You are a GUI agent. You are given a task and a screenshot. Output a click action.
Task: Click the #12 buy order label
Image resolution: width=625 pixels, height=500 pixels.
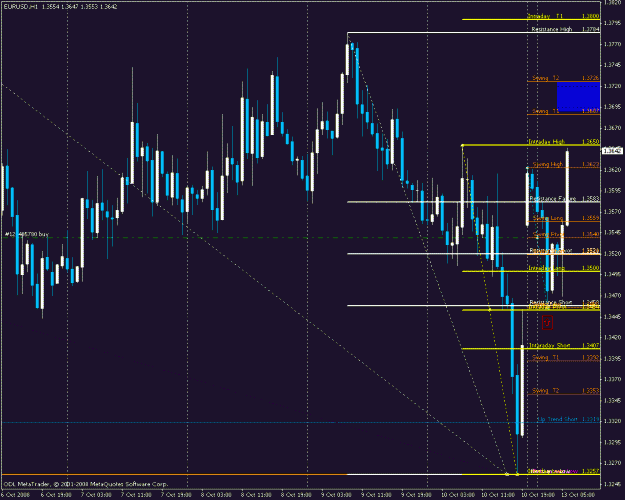tap(27, 234)
